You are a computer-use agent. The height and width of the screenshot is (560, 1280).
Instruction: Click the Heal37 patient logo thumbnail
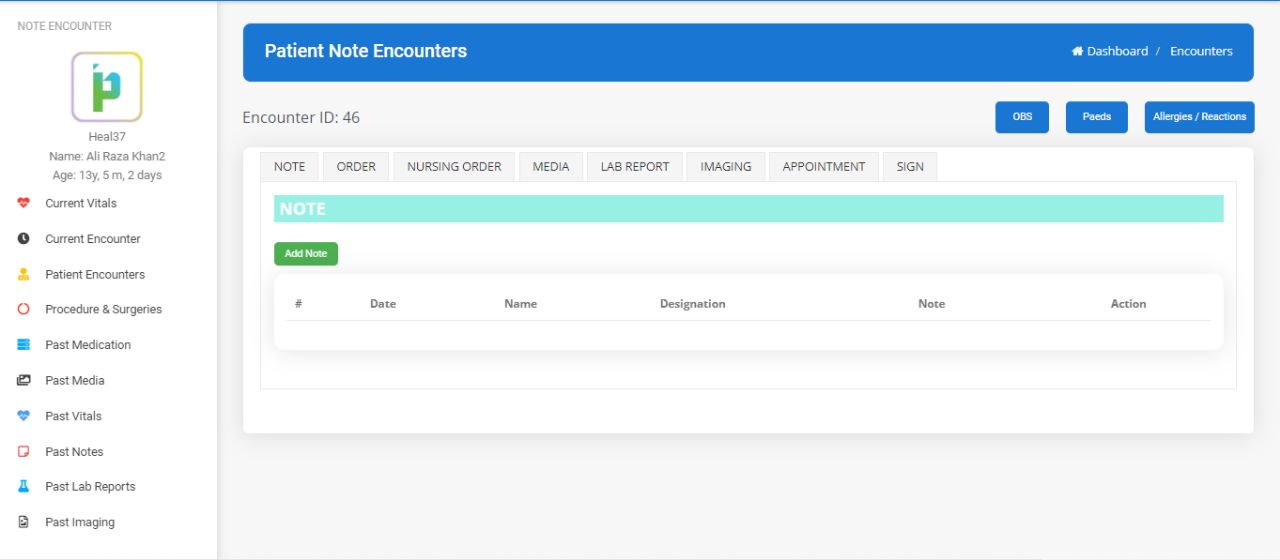point(107,87)
